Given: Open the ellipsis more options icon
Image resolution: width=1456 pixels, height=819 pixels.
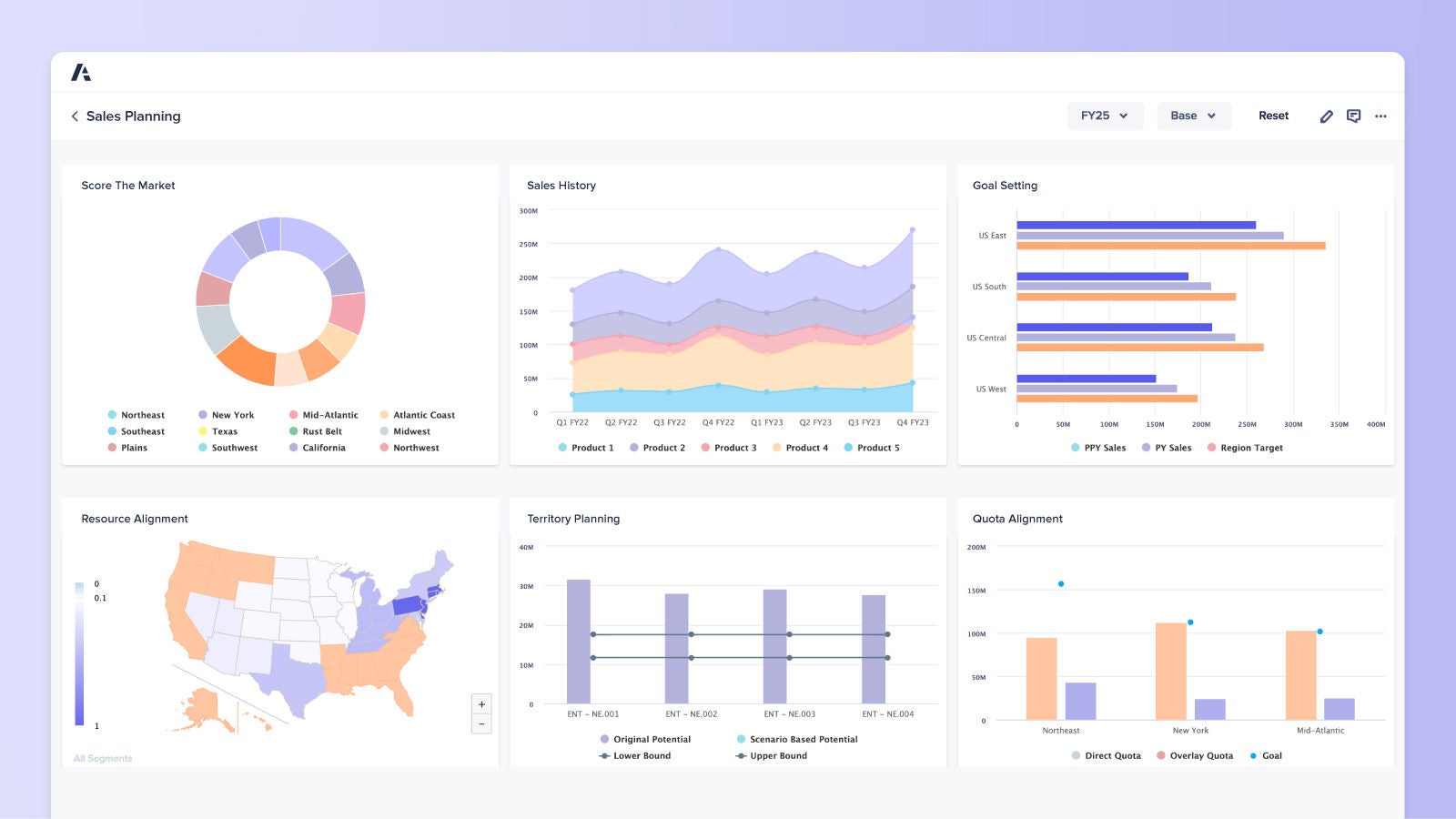Looking at the screenshot, I should click(x=1380, y=116).
